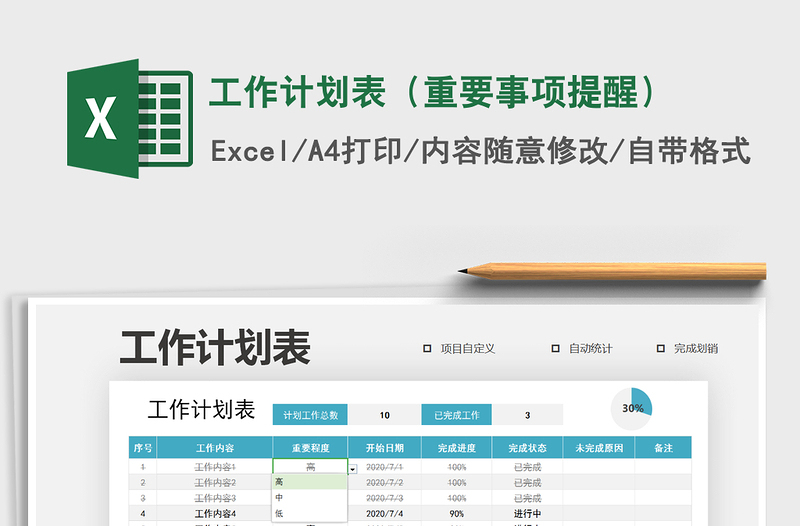Select the 计划工作总数 label cell
The image size is (800, 526).
[310, 415]
